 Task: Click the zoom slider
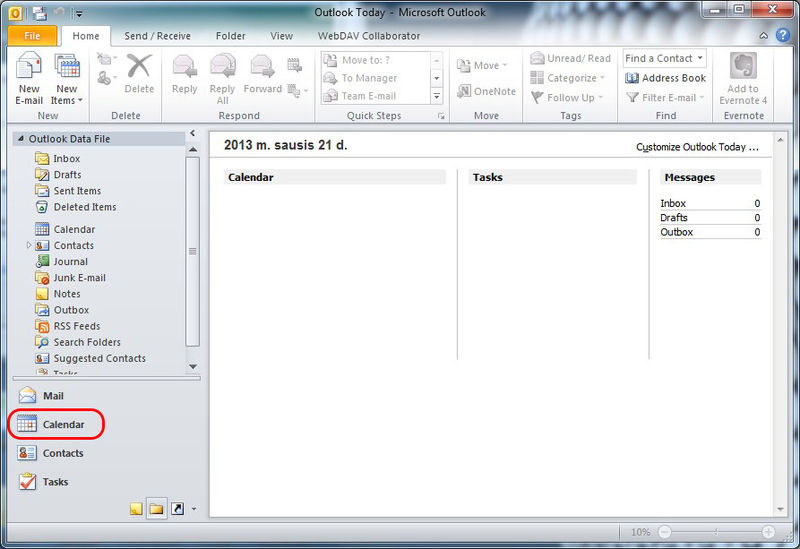click(716, 532)
